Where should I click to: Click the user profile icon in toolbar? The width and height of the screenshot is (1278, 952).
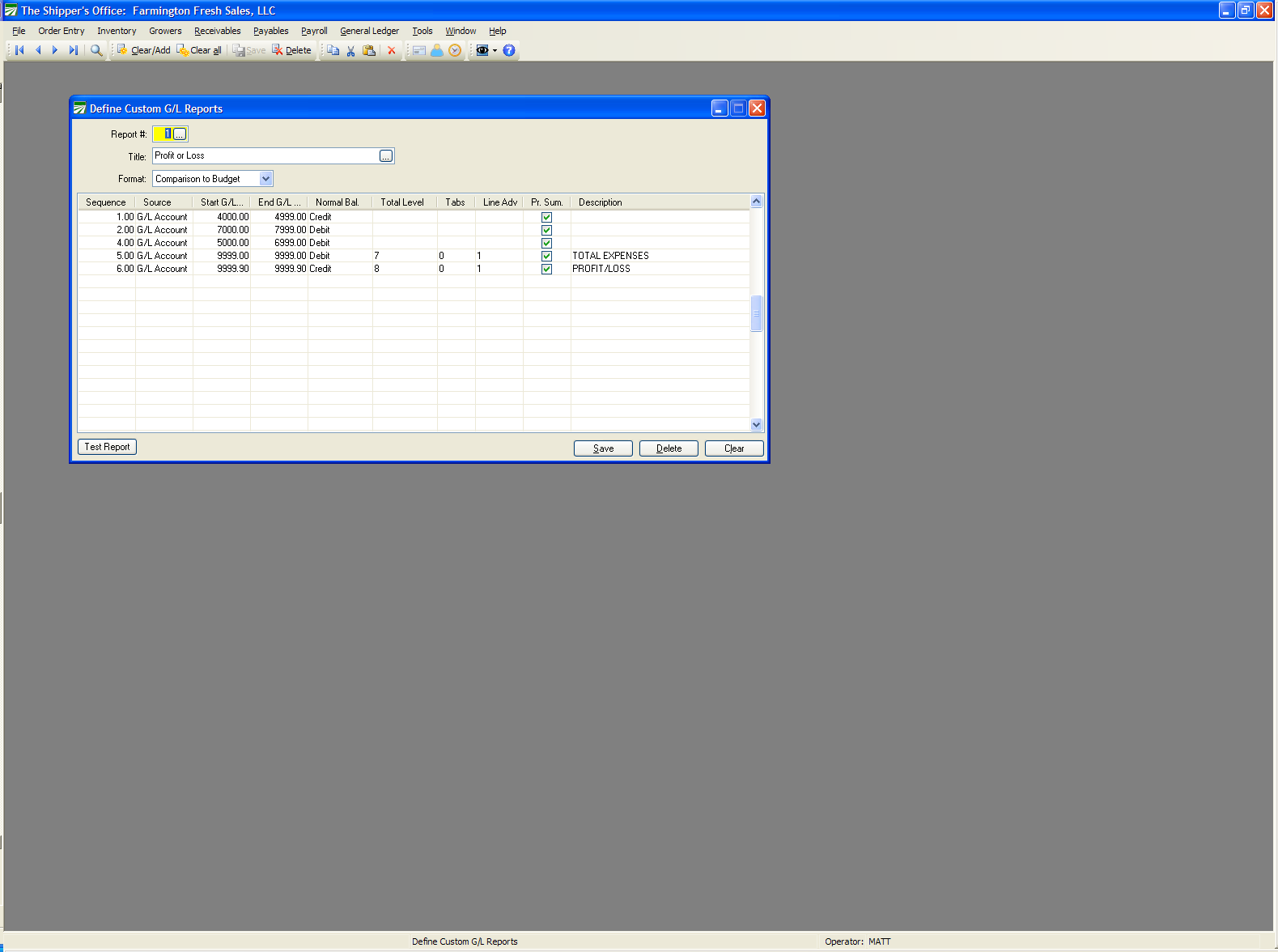pos(437,50)
